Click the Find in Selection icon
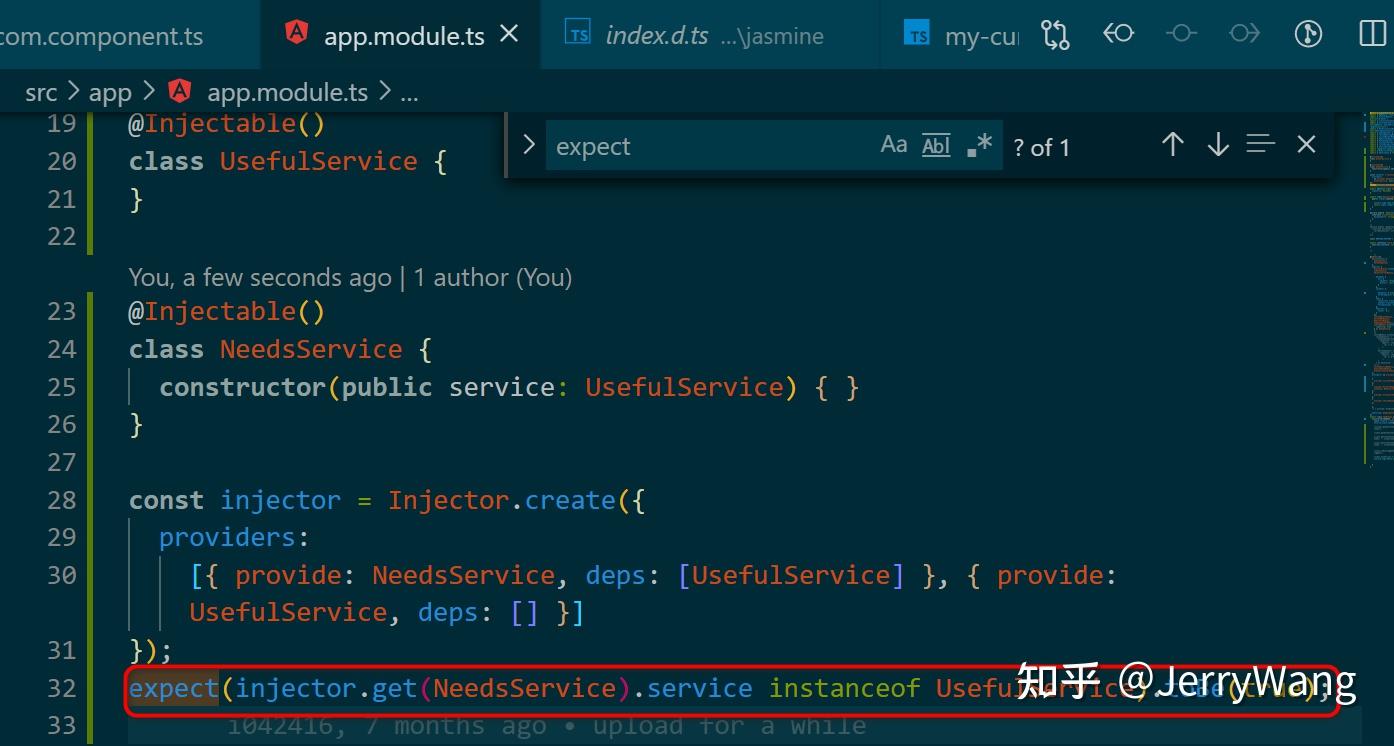 click(x=1259, y=144)
